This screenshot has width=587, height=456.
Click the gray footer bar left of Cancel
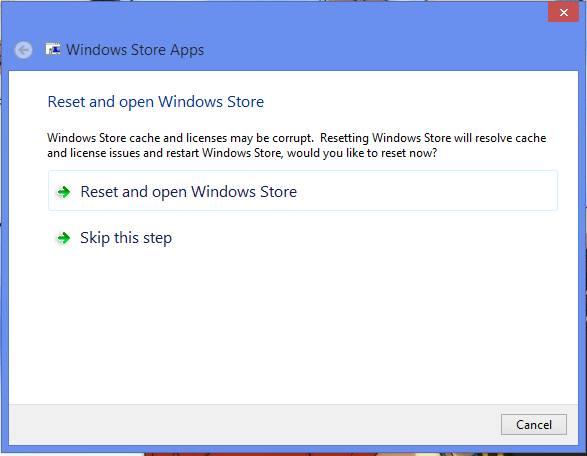255,425
